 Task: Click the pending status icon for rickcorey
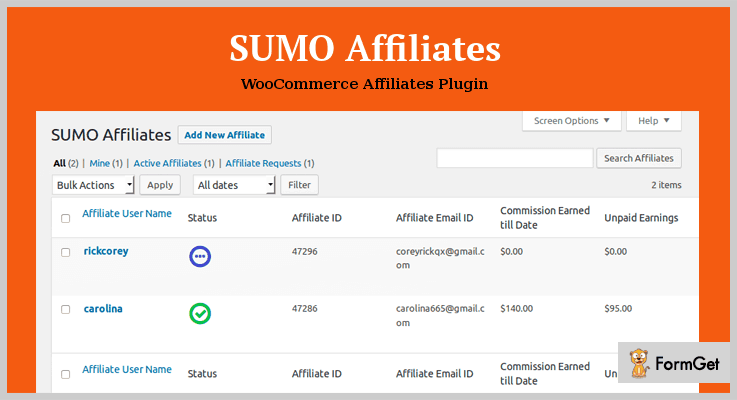pyautogui.click(x=200, y=257)
